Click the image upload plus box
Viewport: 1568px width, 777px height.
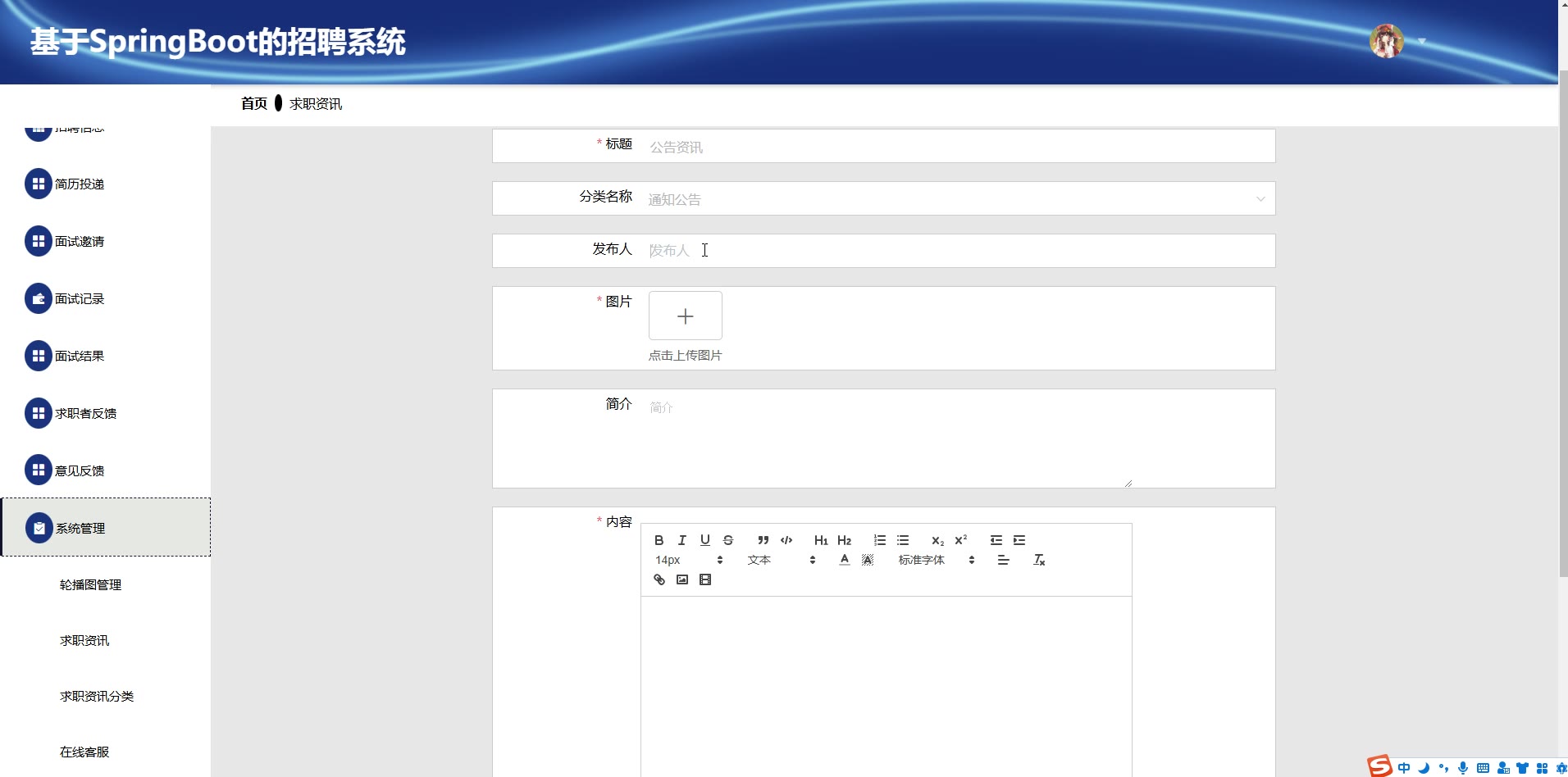pyautogui.click(x=686, y=316)
